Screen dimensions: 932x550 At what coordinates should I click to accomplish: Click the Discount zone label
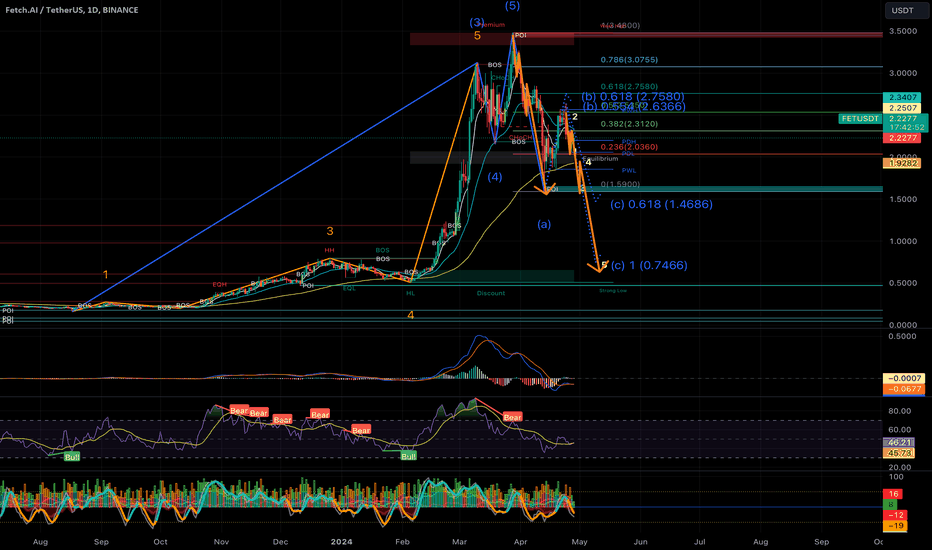click(x=491, y=293)
